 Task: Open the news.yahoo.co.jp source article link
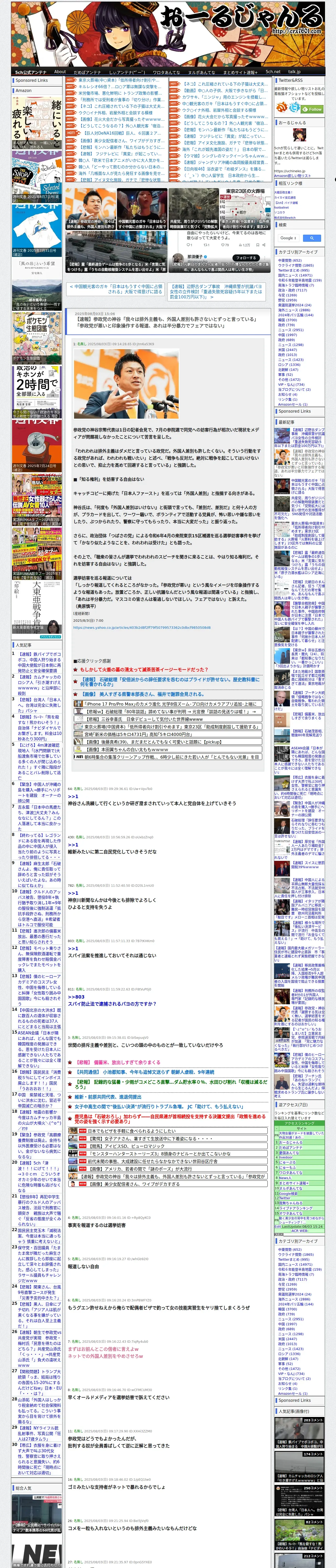(142, 627)
